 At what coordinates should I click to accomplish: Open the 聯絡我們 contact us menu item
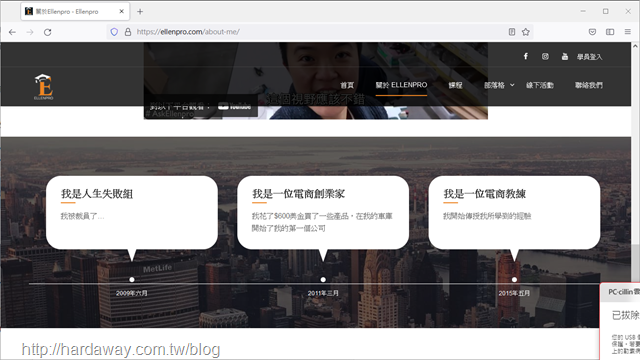[589, 85]
